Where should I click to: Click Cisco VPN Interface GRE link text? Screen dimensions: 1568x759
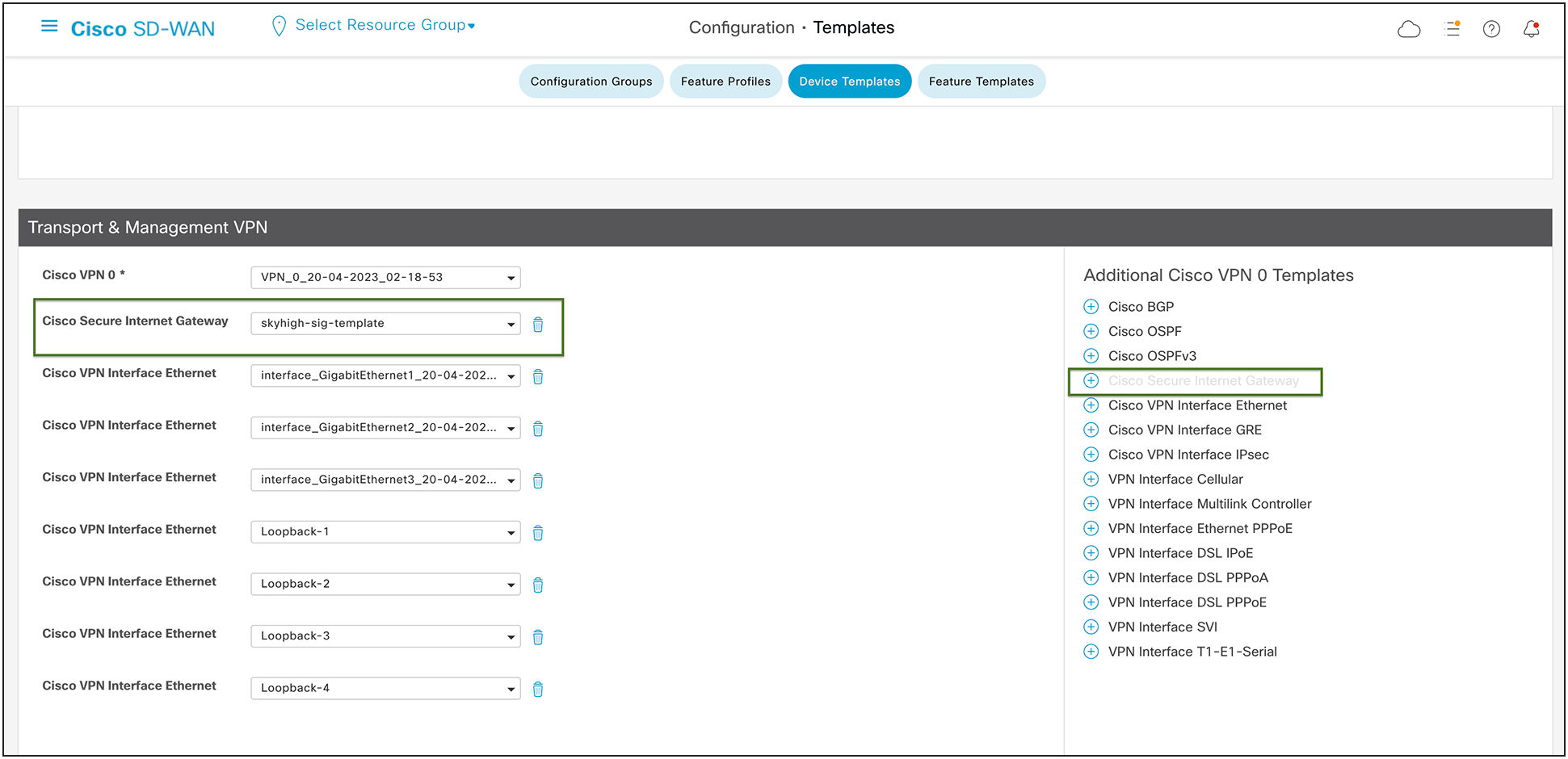1185,430
